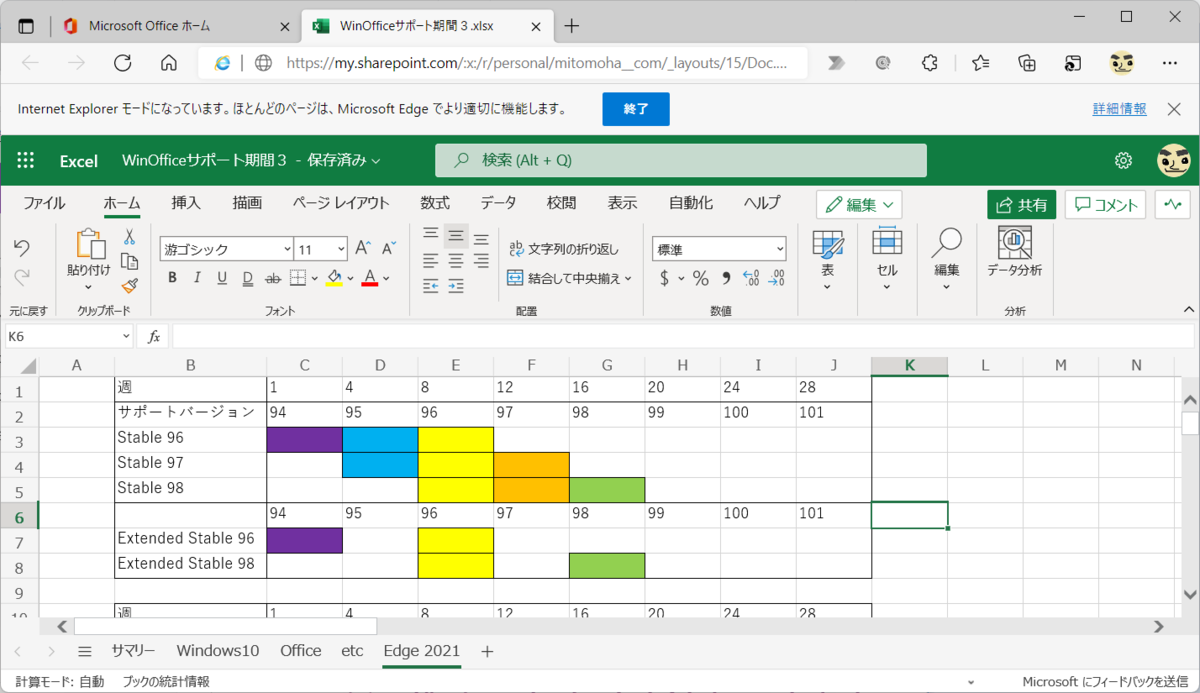
Task: Switch to the 数式 ribbon tab
Action: (x=435, y=203)
